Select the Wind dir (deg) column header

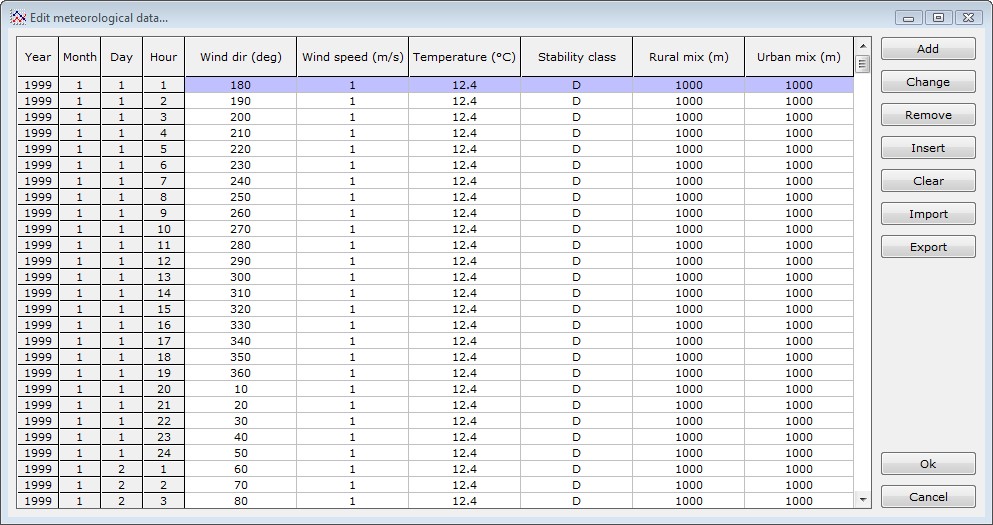click(x=240, y=57)
